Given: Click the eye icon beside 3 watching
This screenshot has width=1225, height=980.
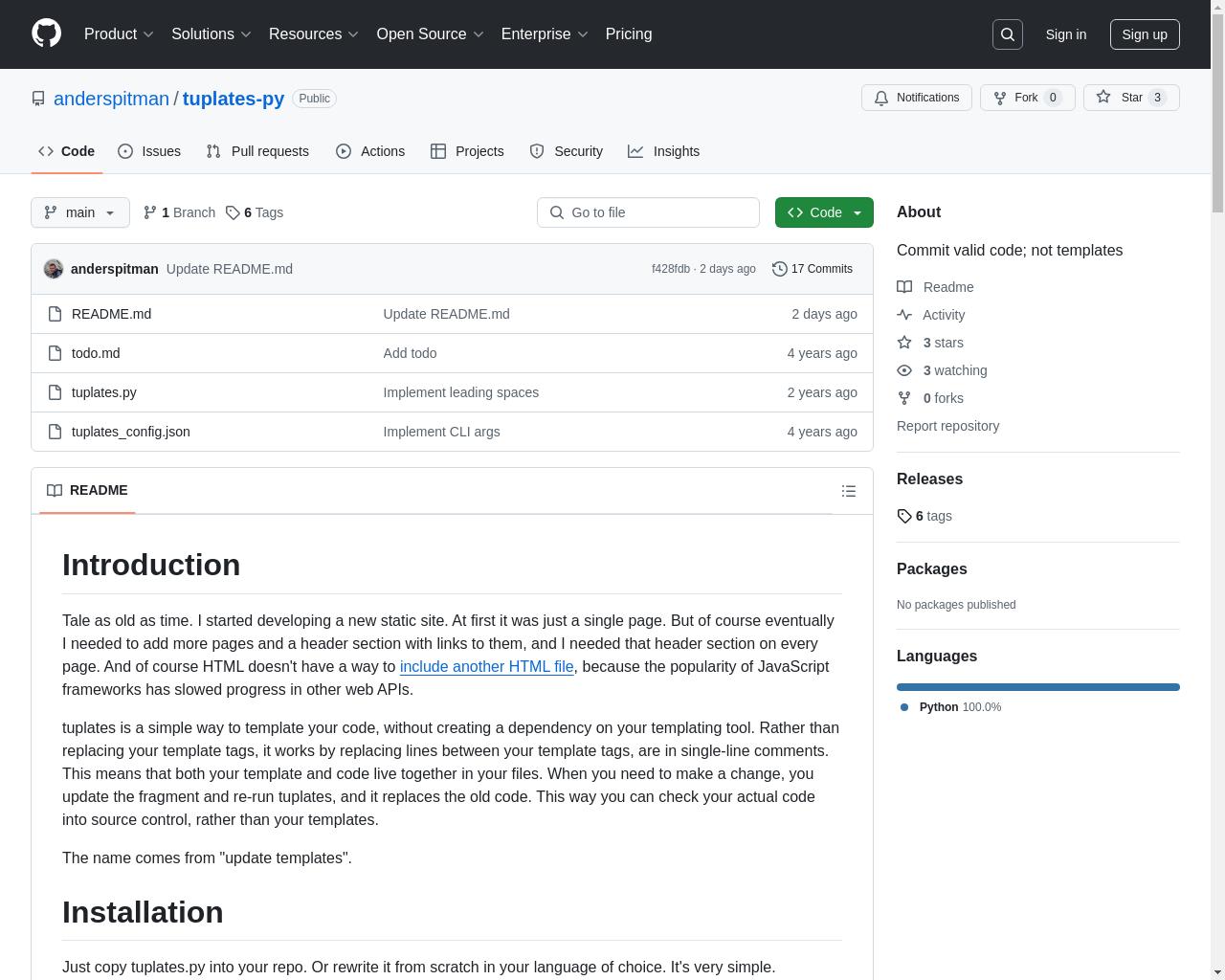Looking at the screenshot, I should tap(904, 370).
